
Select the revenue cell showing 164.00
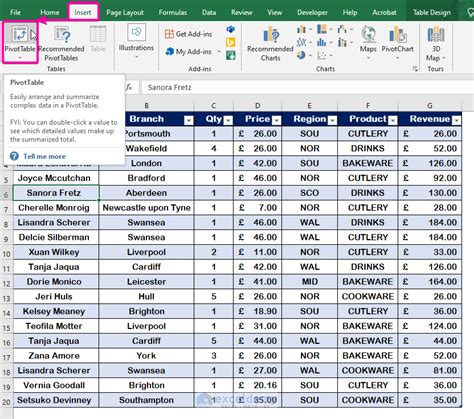[430, 282]
